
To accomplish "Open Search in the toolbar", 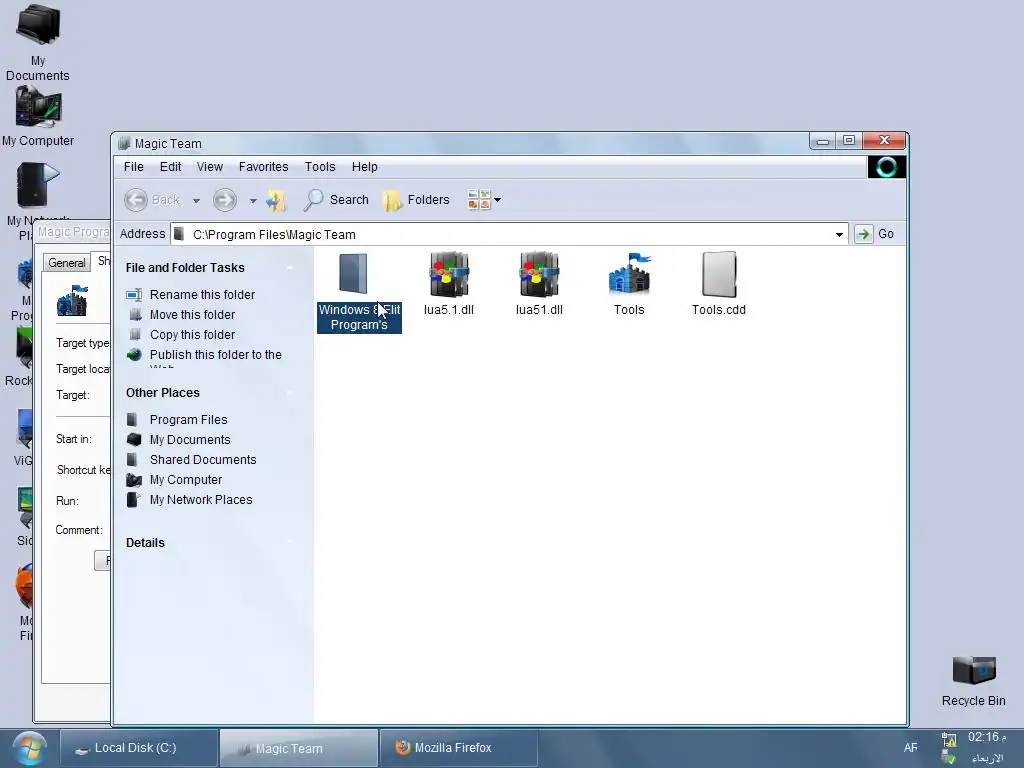I will point(336,200).
